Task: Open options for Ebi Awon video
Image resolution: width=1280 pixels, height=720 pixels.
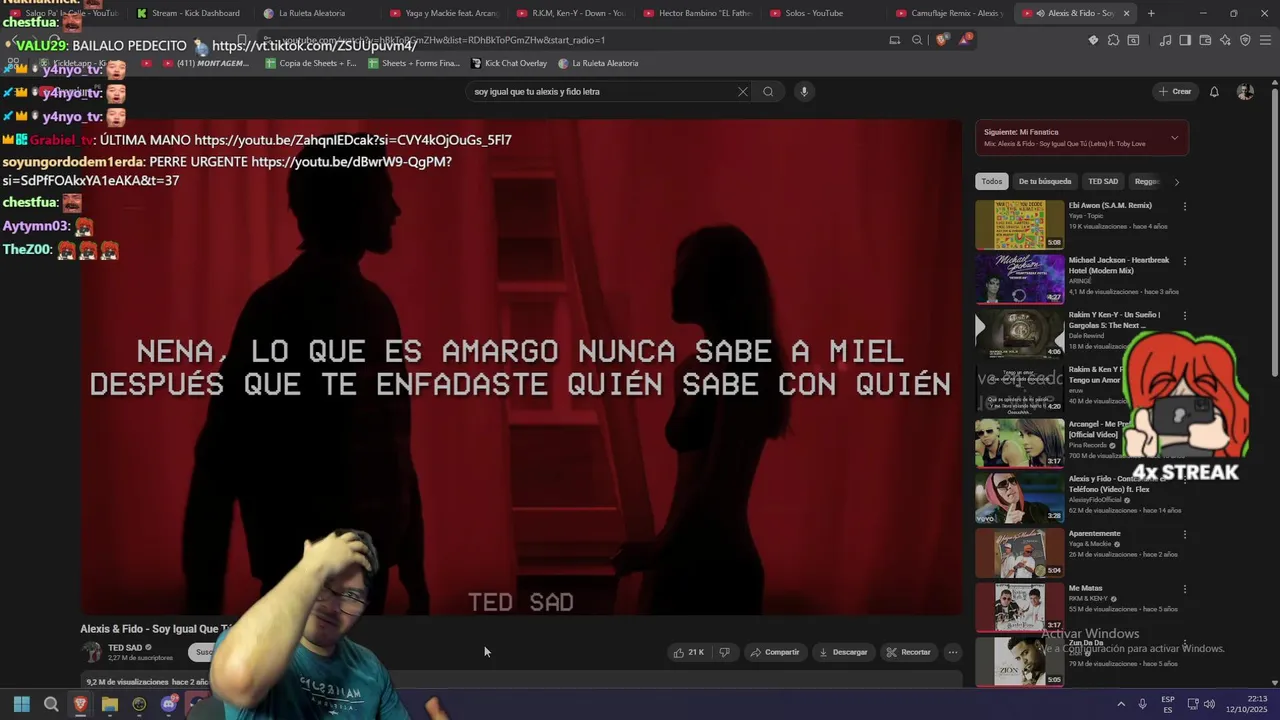Action: pyautogui.click(x=1185, y=206)
